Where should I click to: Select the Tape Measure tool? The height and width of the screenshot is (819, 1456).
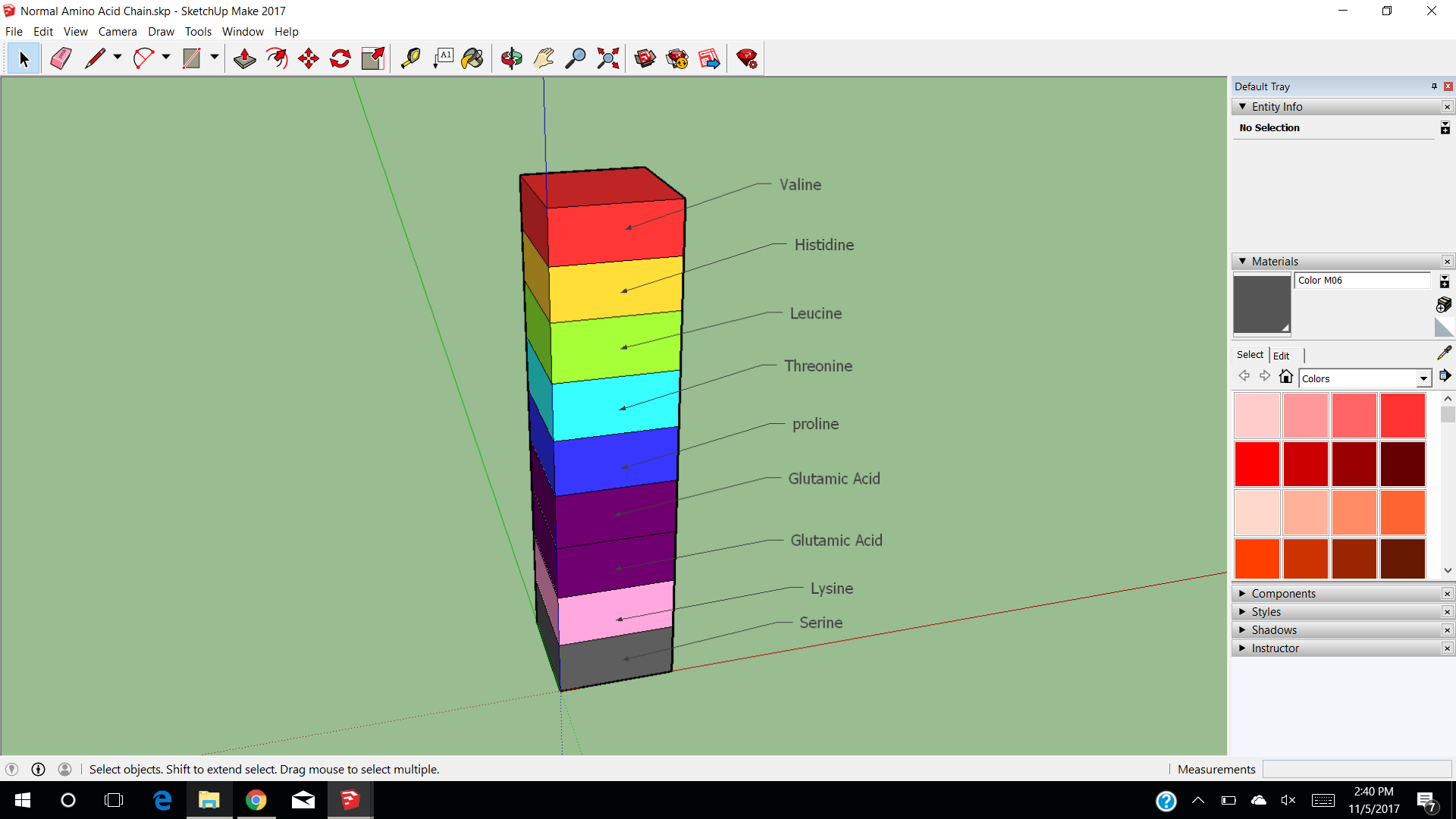coord(410,58)
